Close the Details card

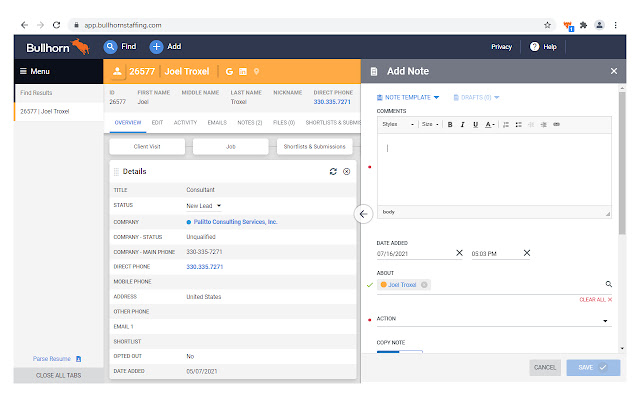[x=347, y=171]
